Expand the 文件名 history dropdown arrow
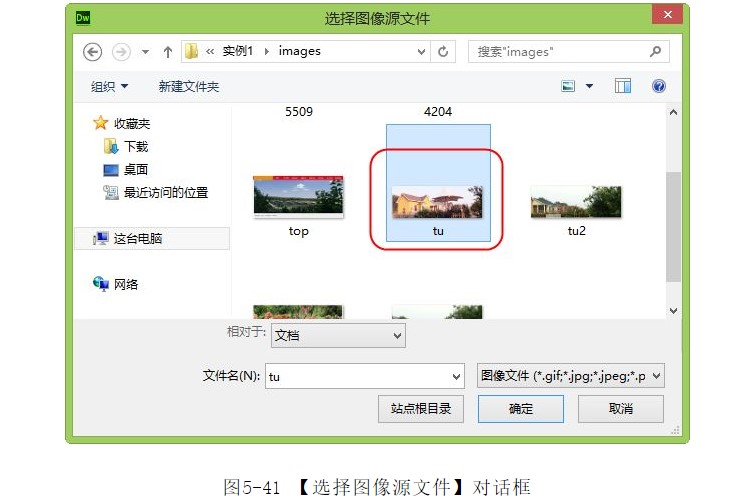This screenshot has width=756, height=500. pyautogui.click(x=457, y=377)
